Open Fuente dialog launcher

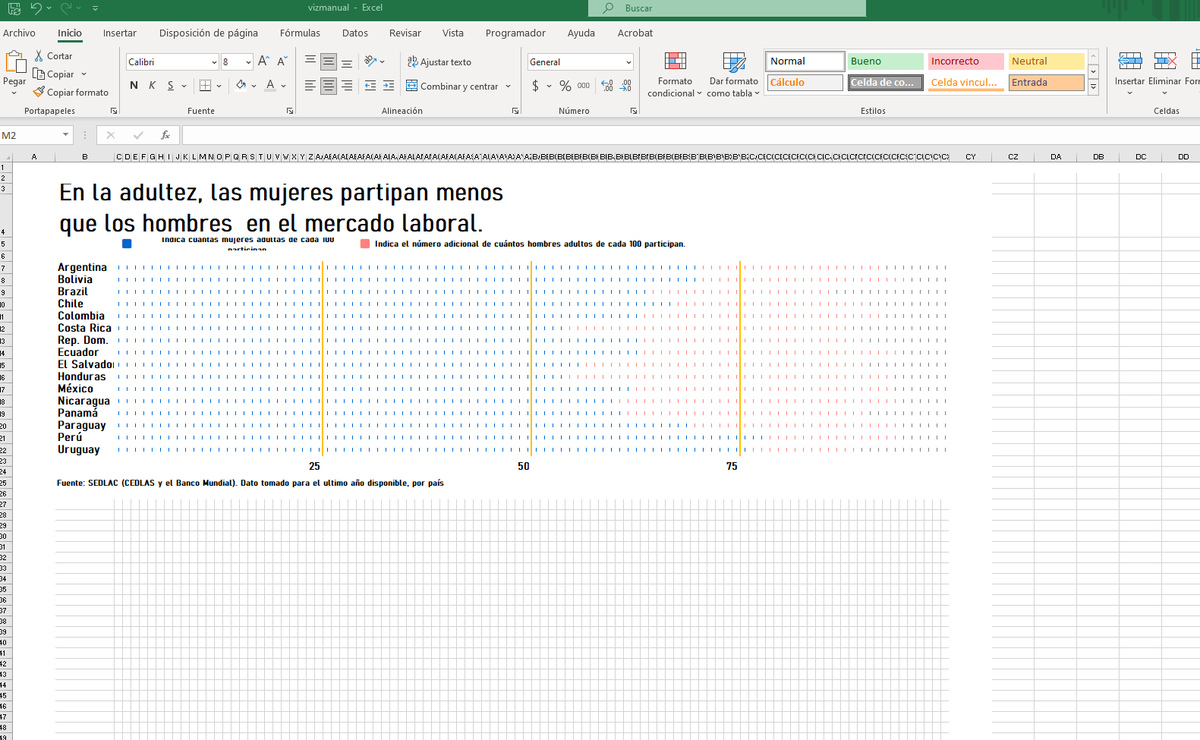[x=290, y=111]
